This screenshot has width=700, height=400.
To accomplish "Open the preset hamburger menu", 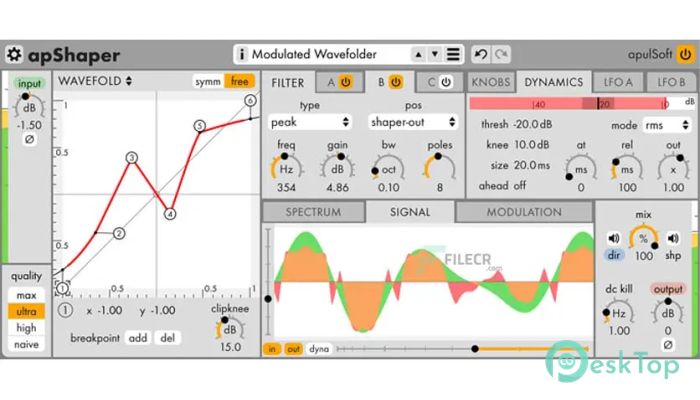I will coord(453,54).
